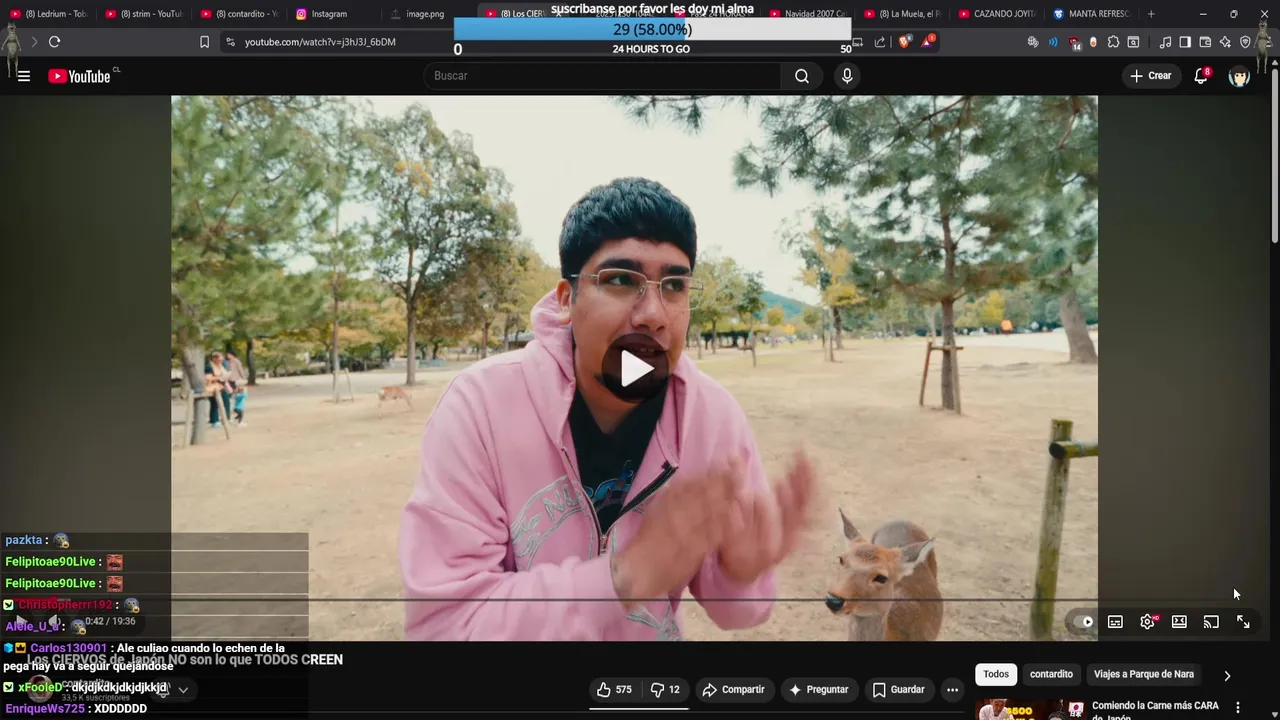The image size is (1280, 720).
Task: Switch to the La Muela tab
Action: click(x=903, y=14)
